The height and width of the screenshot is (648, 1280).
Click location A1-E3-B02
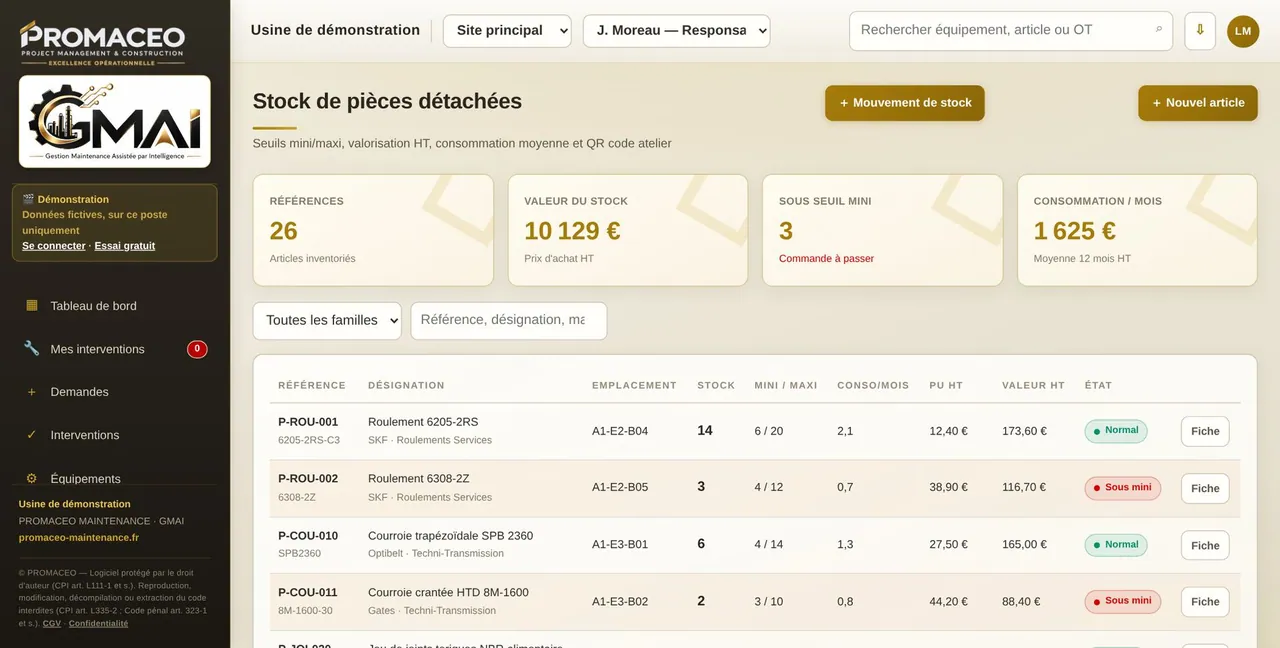pos(620,601)
